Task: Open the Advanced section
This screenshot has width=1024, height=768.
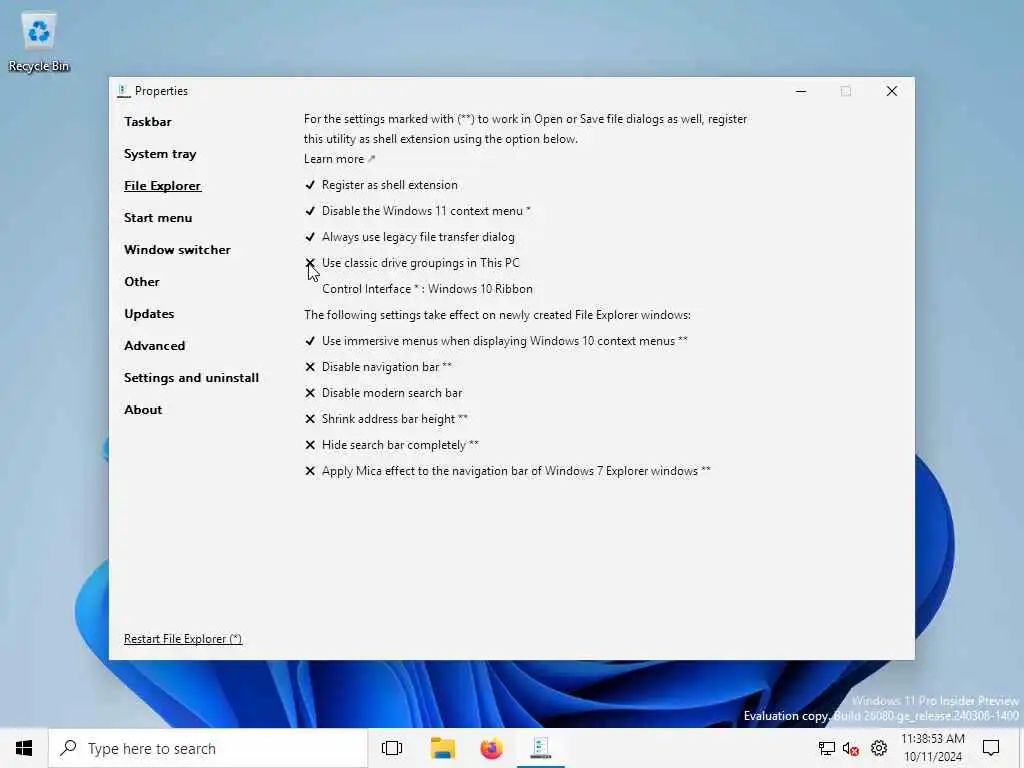Action: (154, 345)
